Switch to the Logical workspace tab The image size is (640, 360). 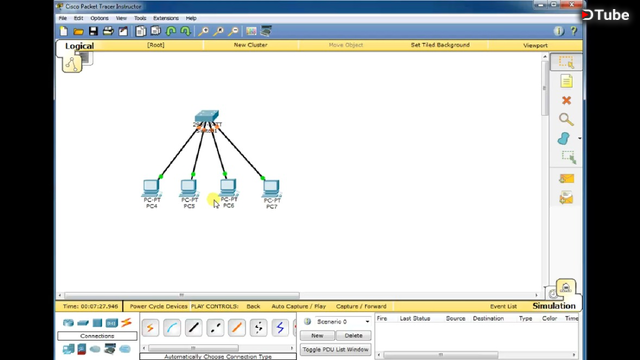(79, 46)
